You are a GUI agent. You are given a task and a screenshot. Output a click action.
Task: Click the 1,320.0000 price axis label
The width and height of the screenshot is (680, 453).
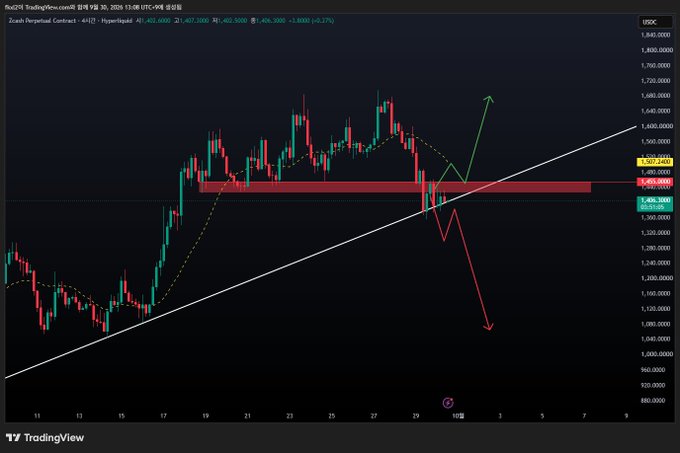[655, 233]
